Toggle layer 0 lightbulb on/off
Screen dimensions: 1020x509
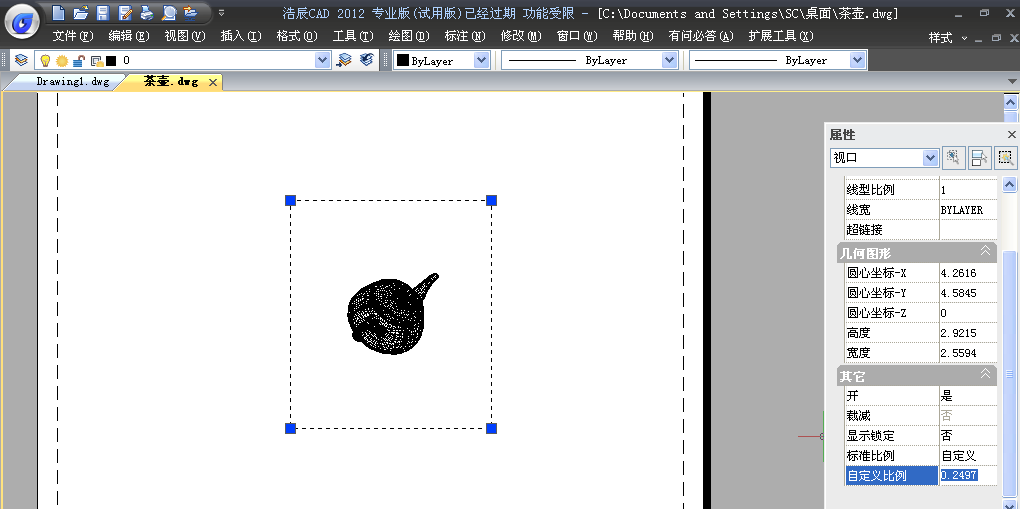[45, 60]
